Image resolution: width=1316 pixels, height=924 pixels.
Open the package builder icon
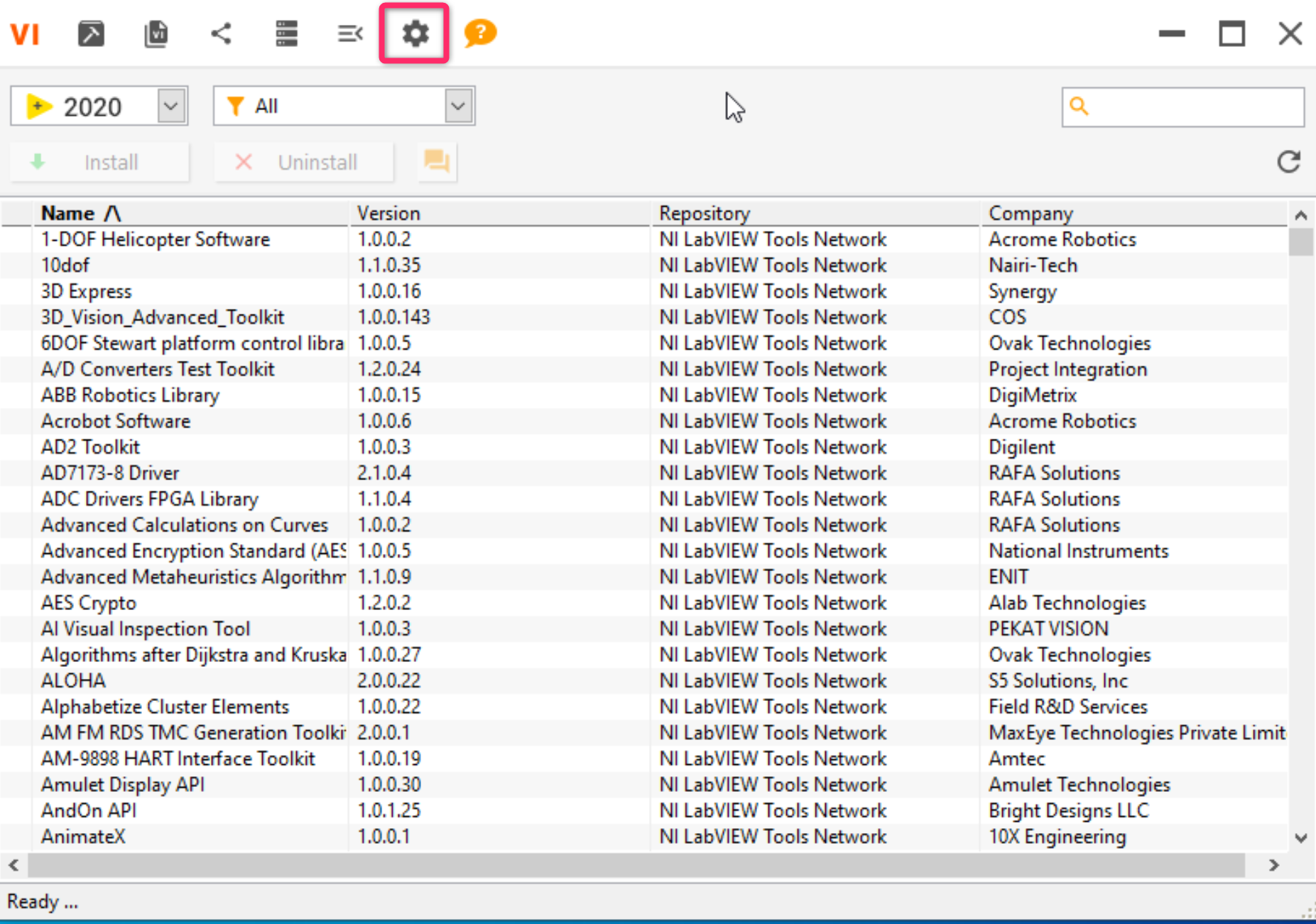pos(91,33)
